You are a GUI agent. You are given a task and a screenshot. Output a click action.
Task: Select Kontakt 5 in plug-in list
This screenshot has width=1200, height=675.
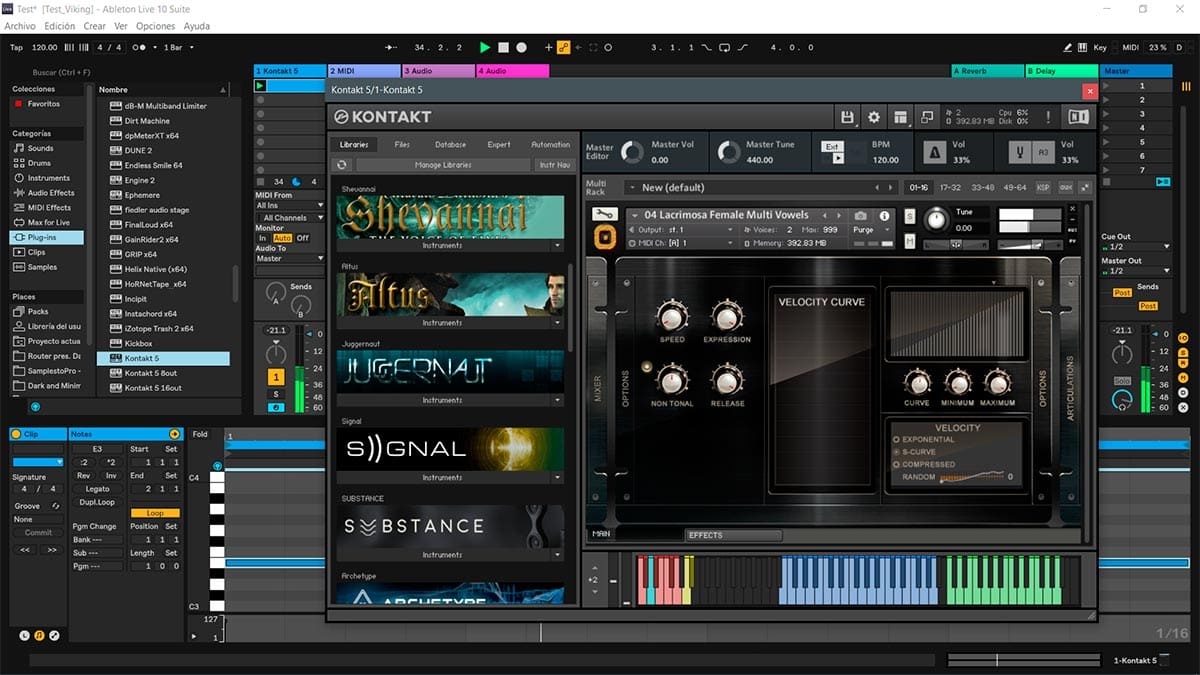pos(163,358)
